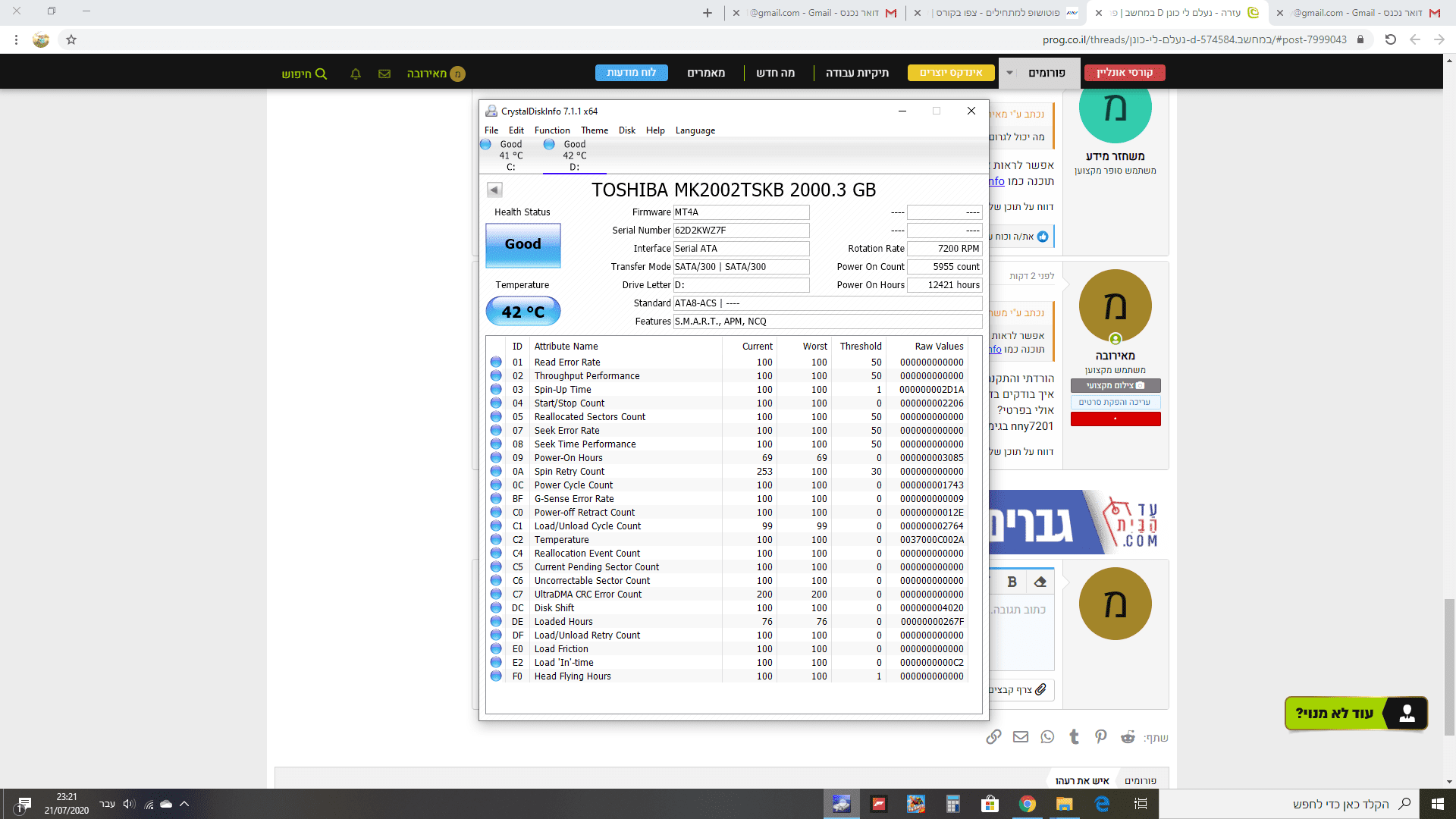Open the קורס אונליין red nav button
Screen dimensions: 1456x819
coord(1125,73)
